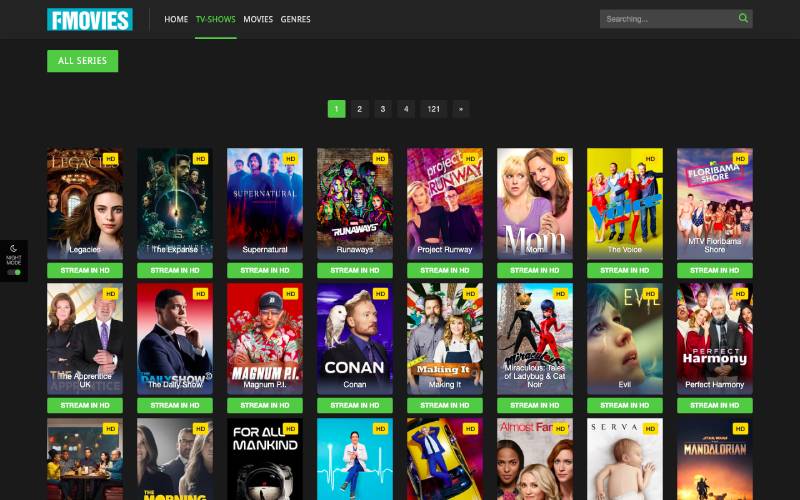800x500 pixels.
Task: Open the Home menu item
Action: click(x=176, y=19)
